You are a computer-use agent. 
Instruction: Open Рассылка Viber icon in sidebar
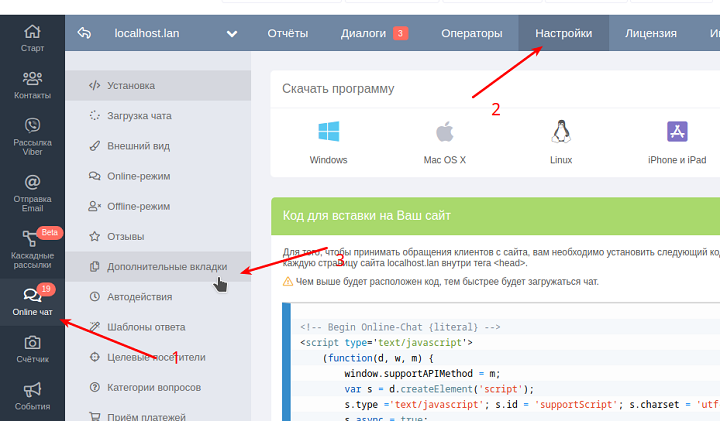tap(32, 125)
